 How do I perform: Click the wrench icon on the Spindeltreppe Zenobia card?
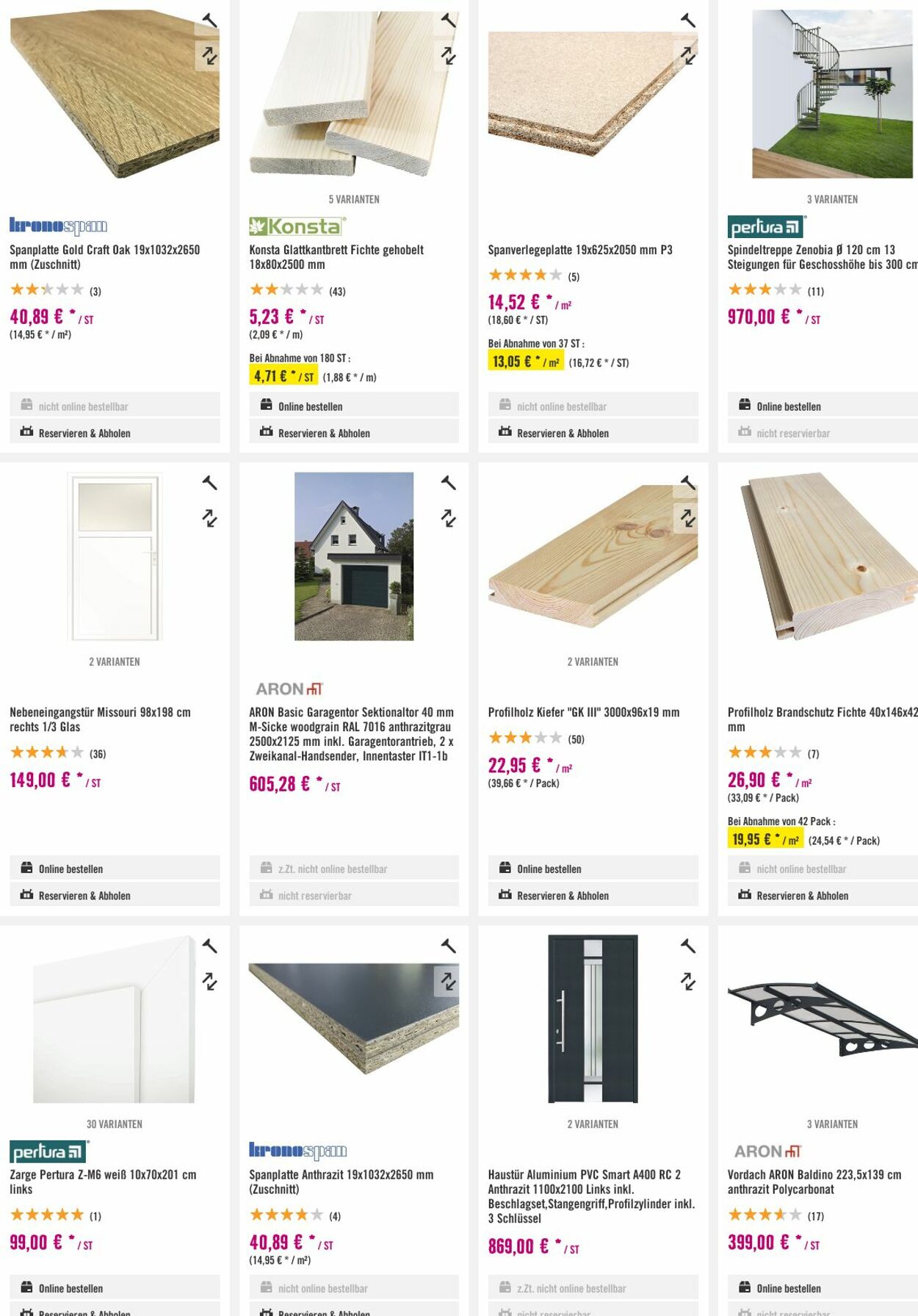click(x=913, y=20)
